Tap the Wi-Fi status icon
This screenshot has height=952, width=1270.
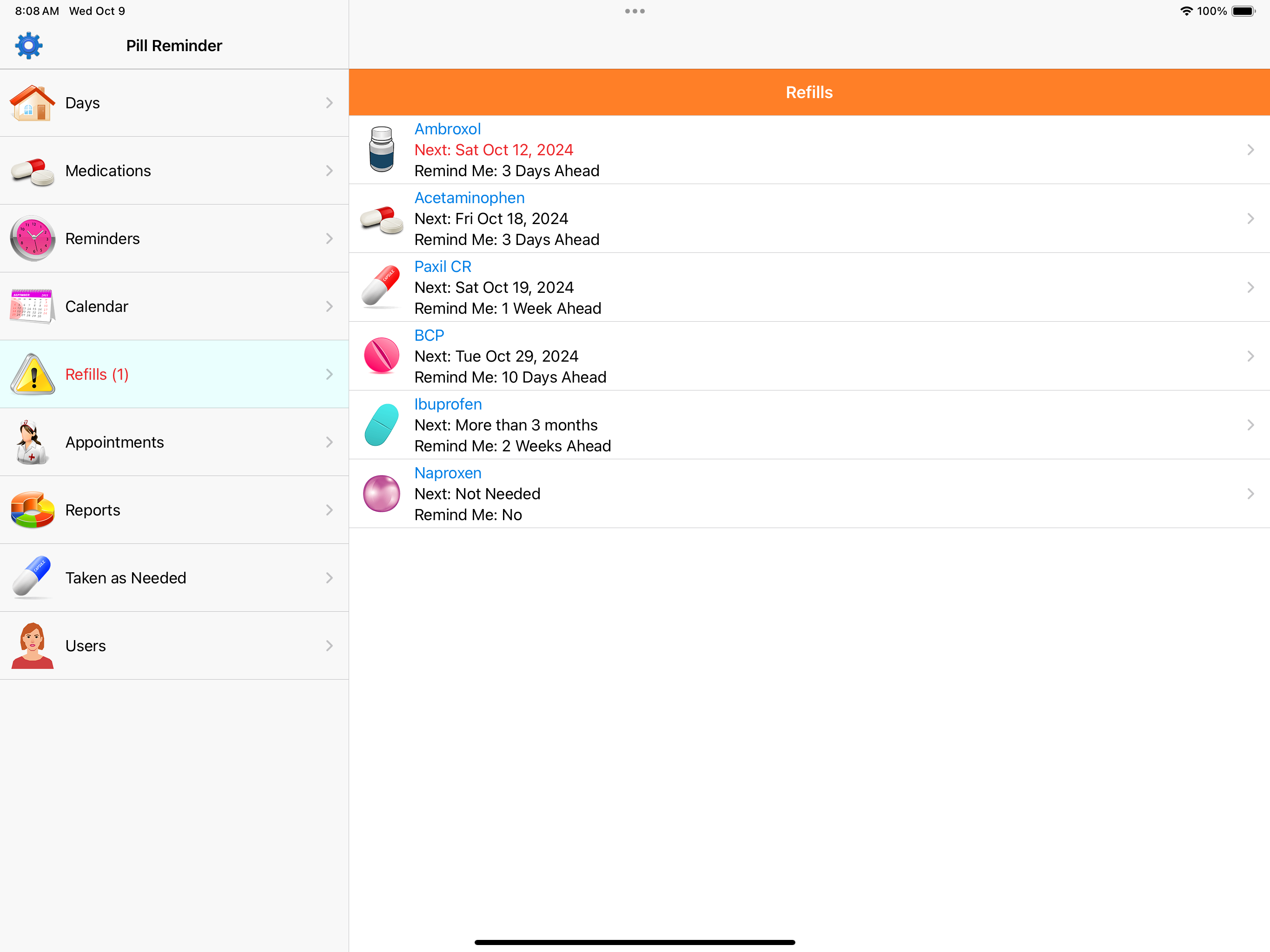(x=1186, y=11)
